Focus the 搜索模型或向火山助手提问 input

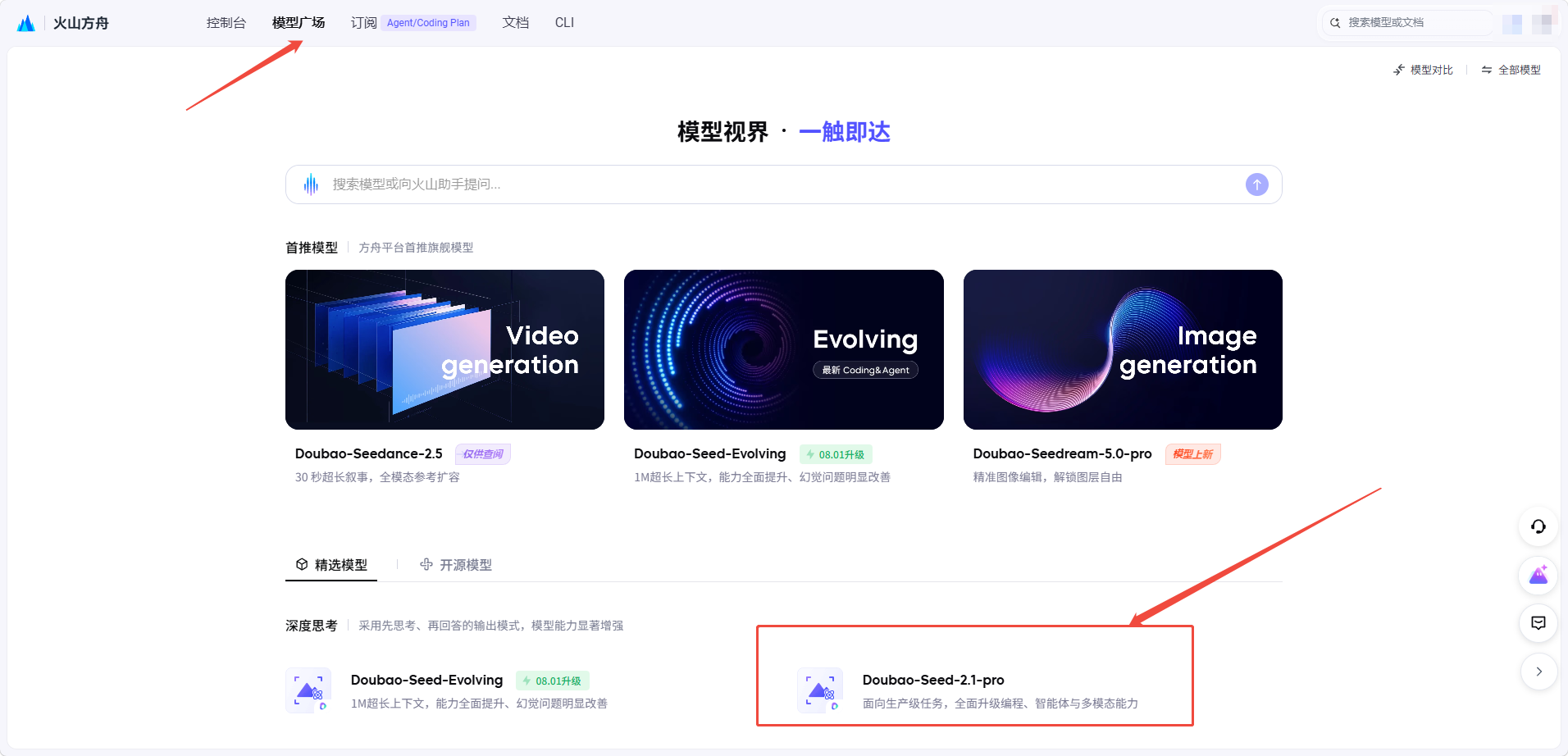tap(783, 184)
